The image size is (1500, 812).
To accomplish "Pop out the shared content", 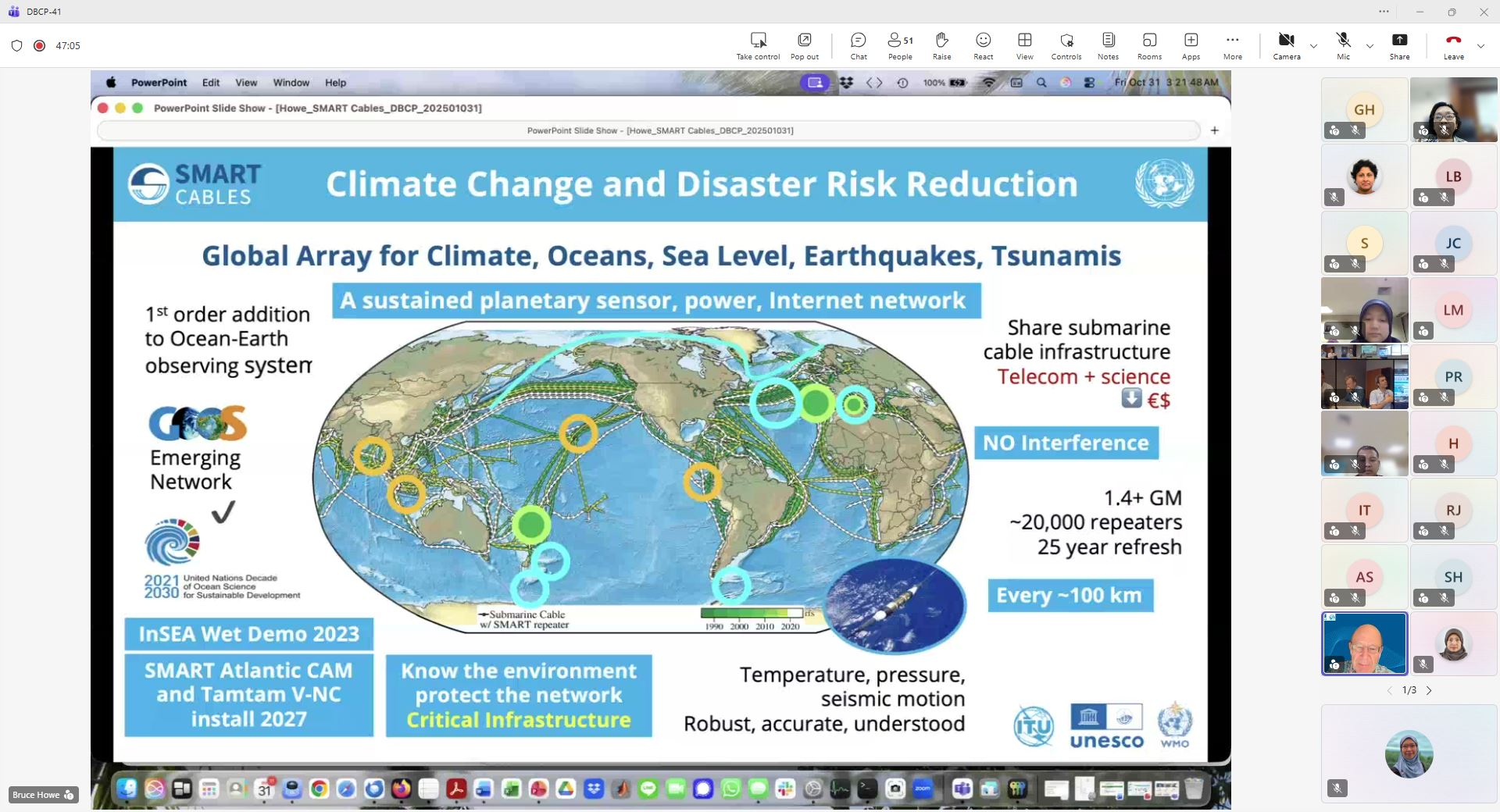I will coord(804,45).
